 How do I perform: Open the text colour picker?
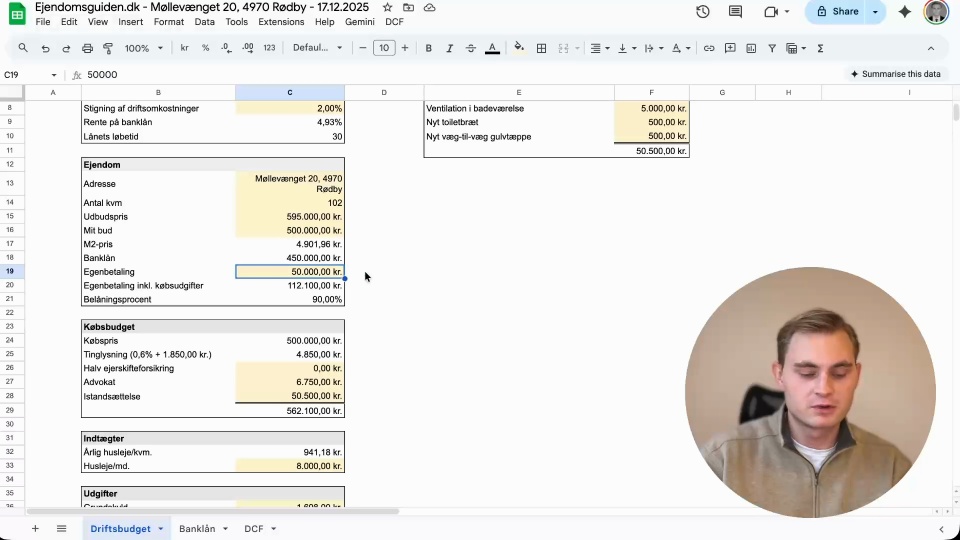[x=492, y=48]
